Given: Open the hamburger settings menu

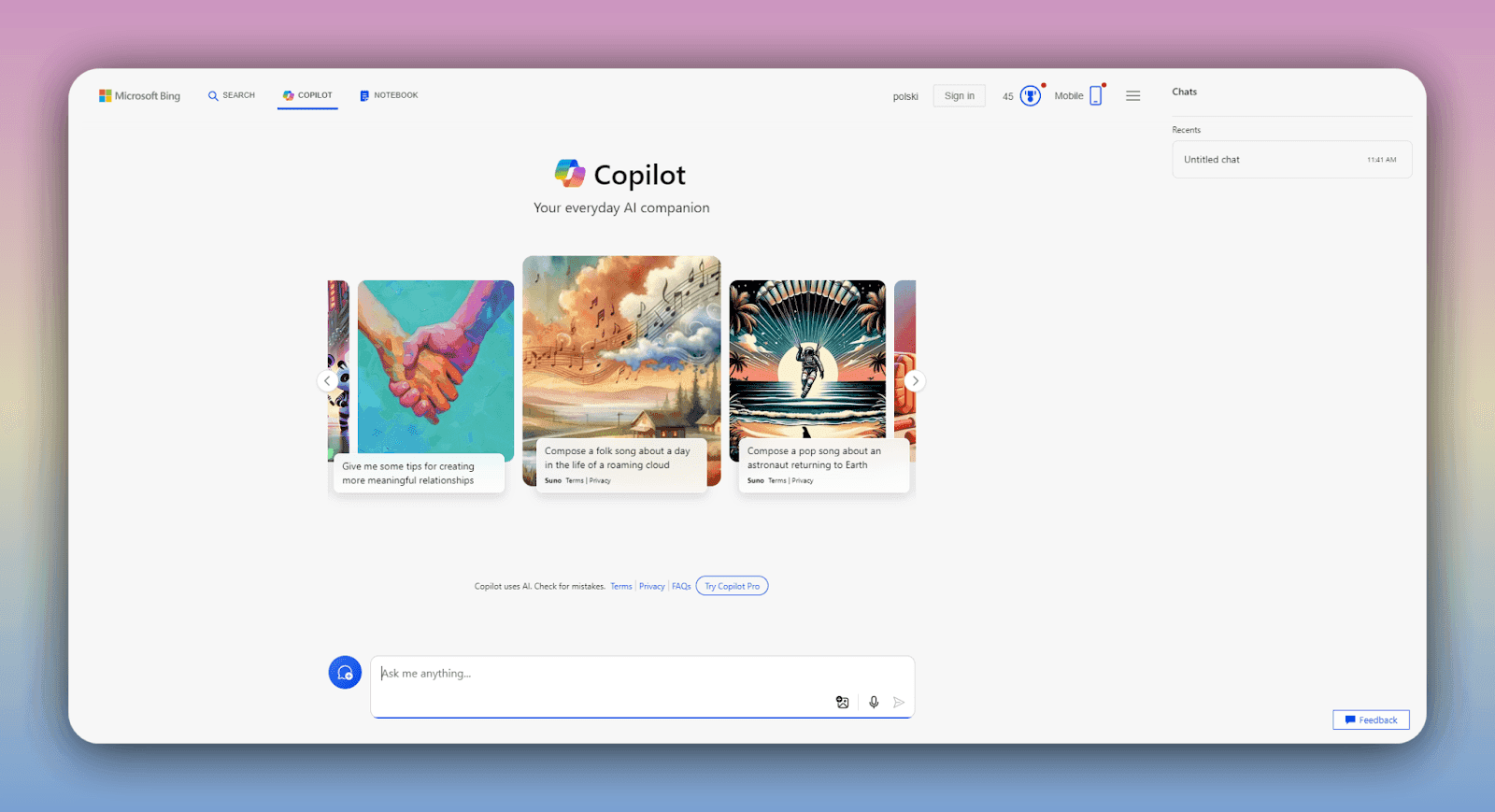Looking at the screenshot, I should (x=1132, y=96).
